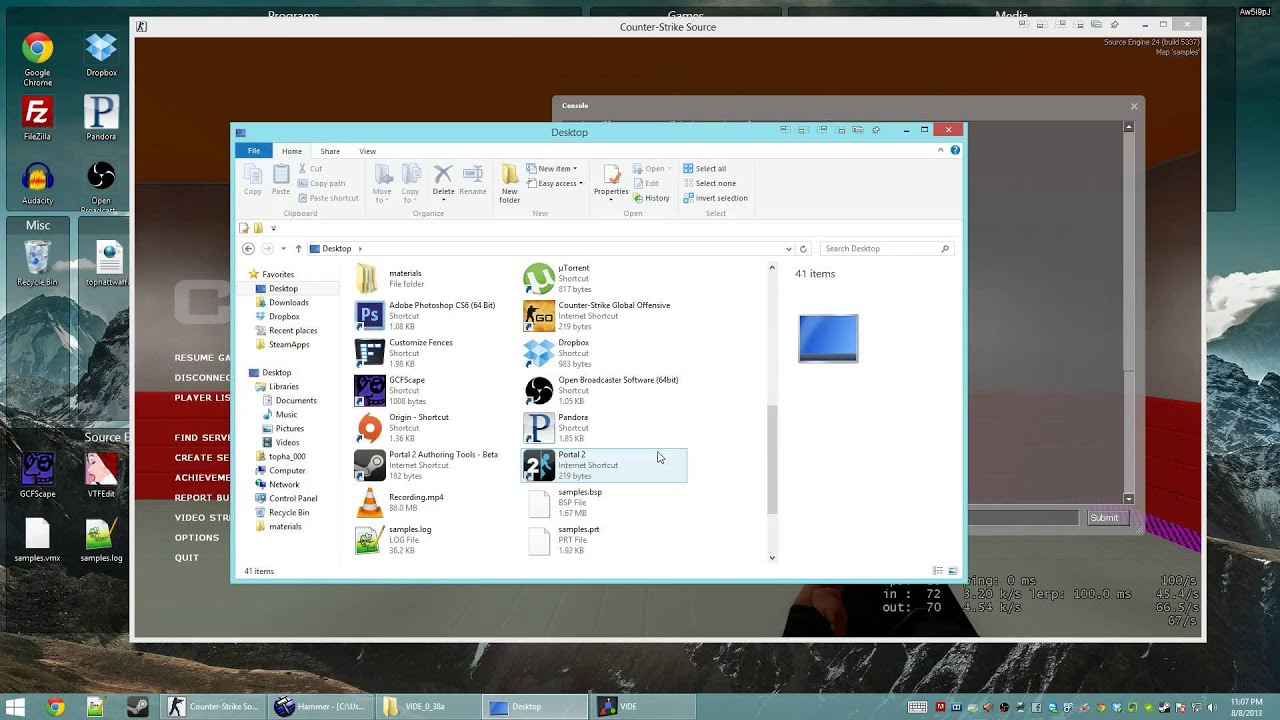Screen dimensions: 1280x720
Task: Expand the Copy to dropdown
Action: point(410,196)
